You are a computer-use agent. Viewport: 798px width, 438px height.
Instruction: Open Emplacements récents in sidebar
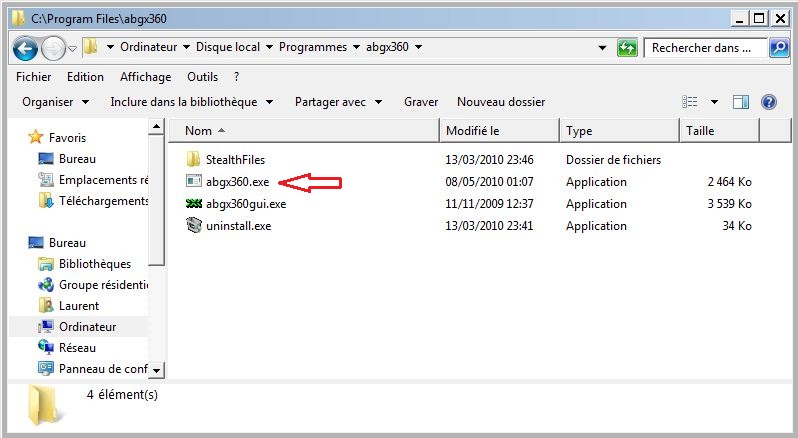(103, 180)
